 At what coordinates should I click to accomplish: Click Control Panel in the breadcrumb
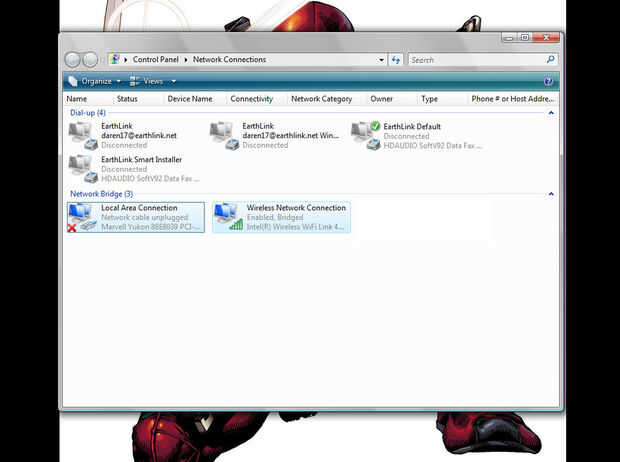(156, 59)
